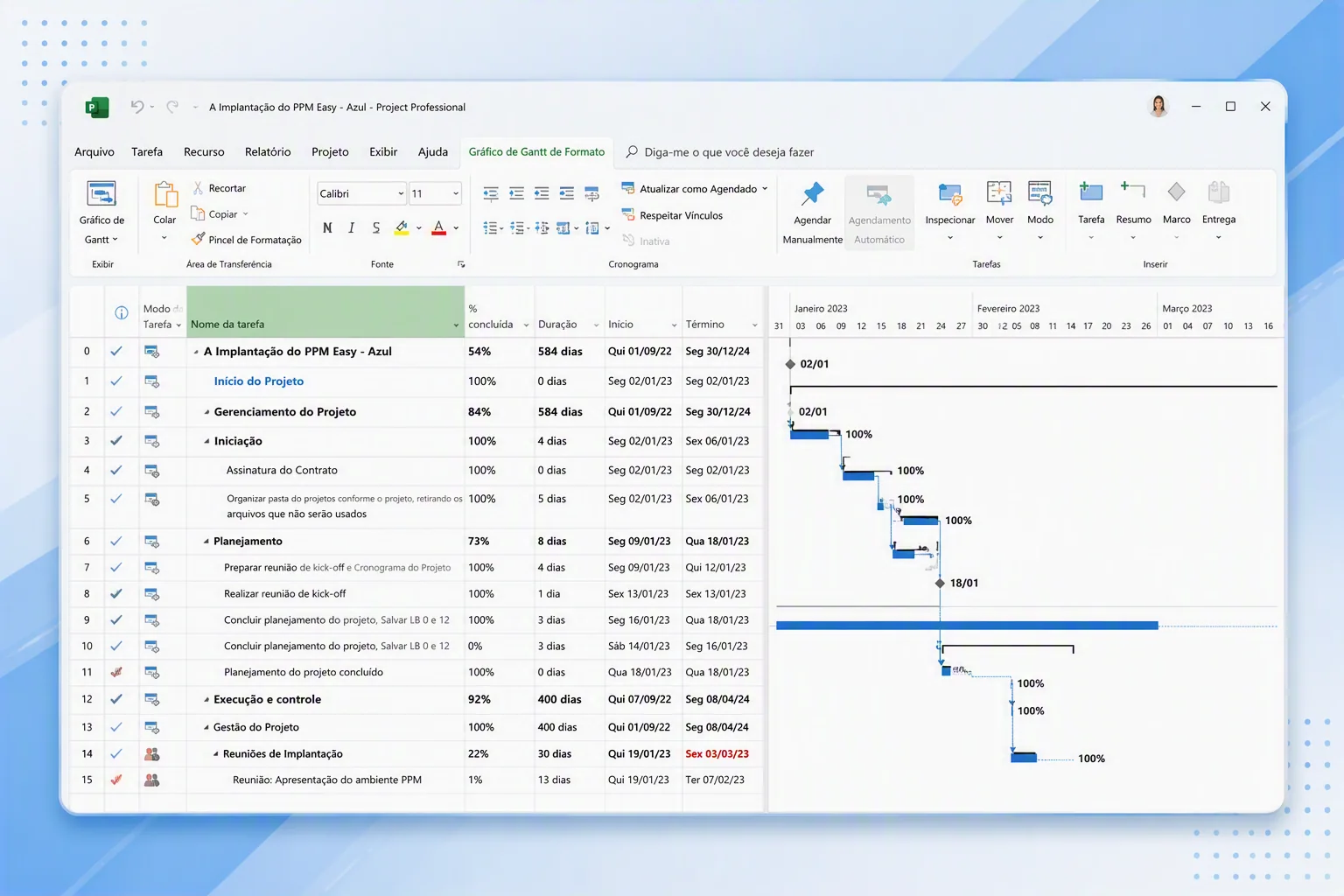Viewport: 1344px width, 896px height.
Task: Click Respeitar Vínculos
Action: 672,215
